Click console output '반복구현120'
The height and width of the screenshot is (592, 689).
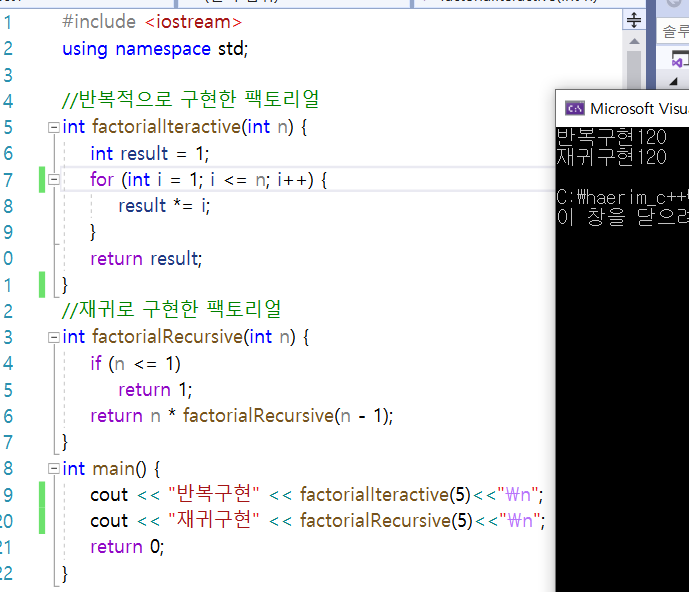coord(612,137)
